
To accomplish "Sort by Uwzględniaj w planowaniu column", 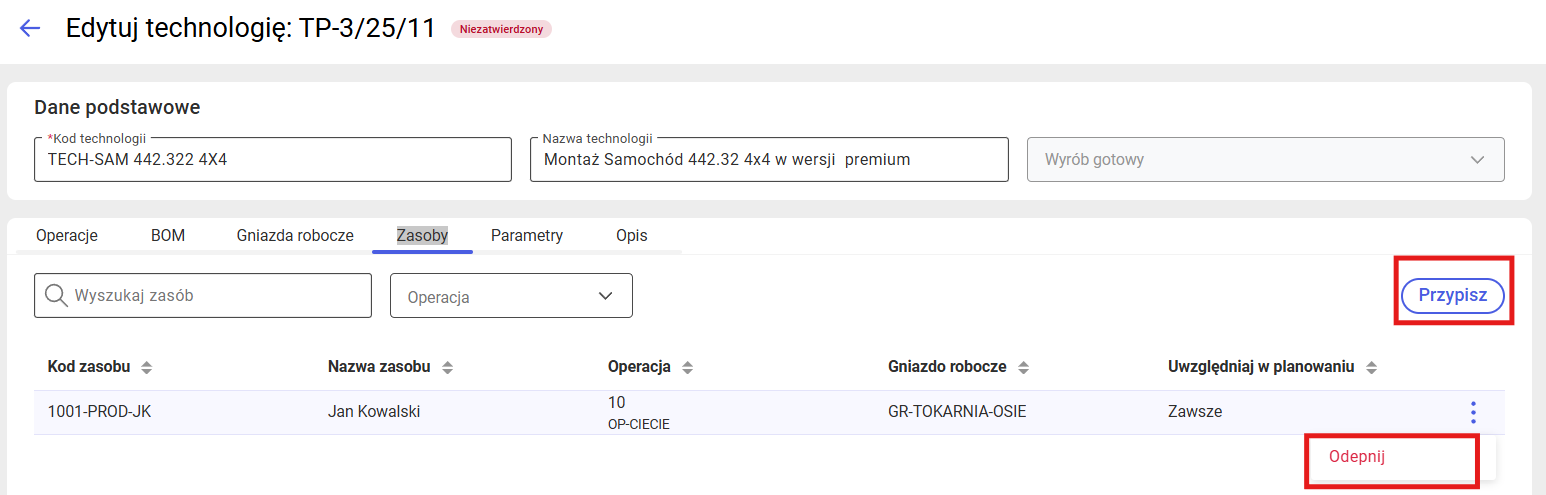I will tap(1371, 368).
